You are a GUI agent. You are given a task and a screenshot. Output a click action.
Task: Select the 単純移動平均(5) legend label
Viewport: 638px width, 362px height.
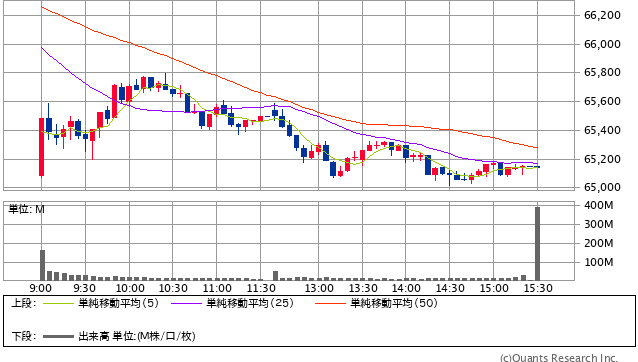click(118, 303)
